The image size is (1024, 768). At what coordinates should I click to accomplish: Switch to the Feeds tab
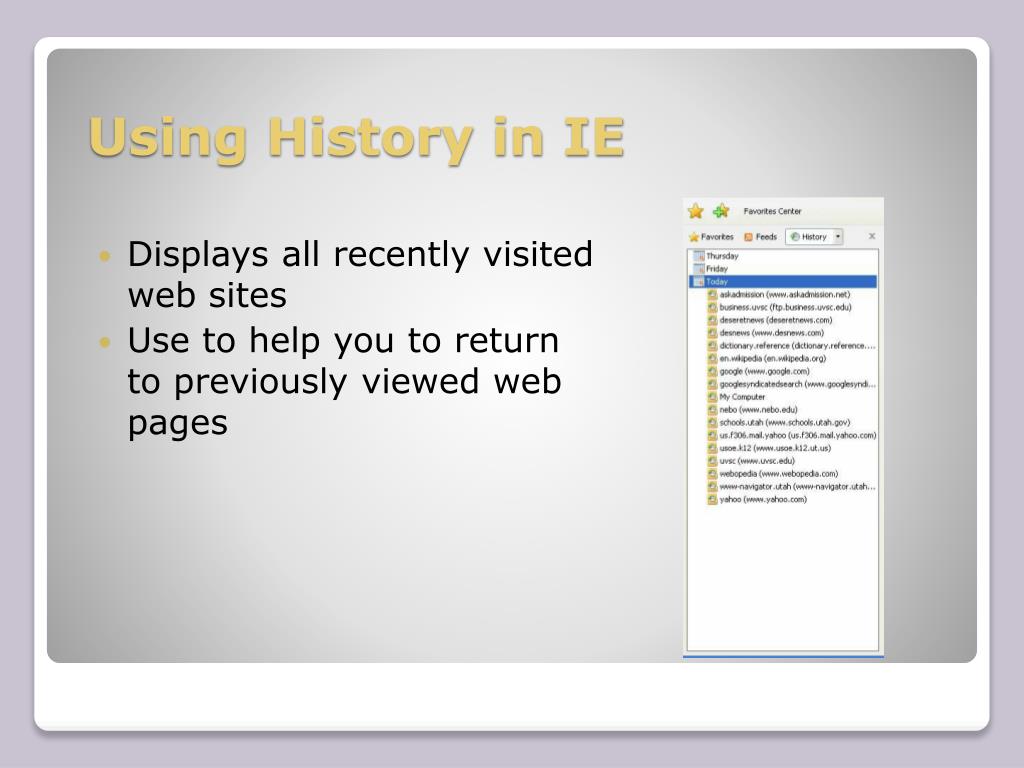pyautogui.click(x=761, y=236)
